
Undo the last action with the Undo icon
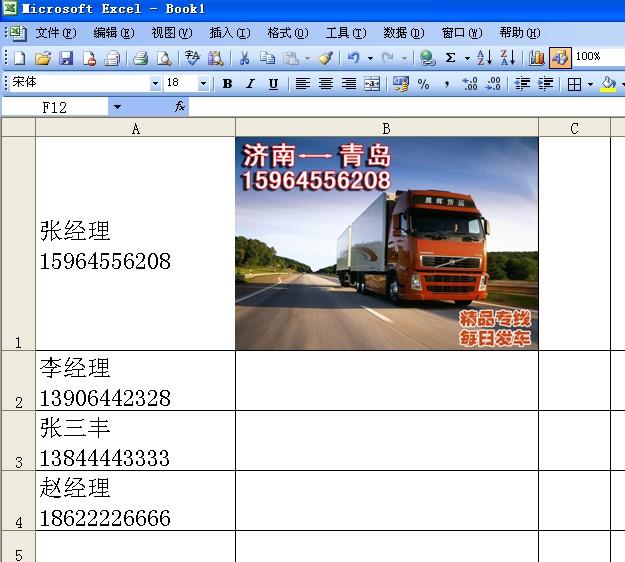(x=353, y=59)
